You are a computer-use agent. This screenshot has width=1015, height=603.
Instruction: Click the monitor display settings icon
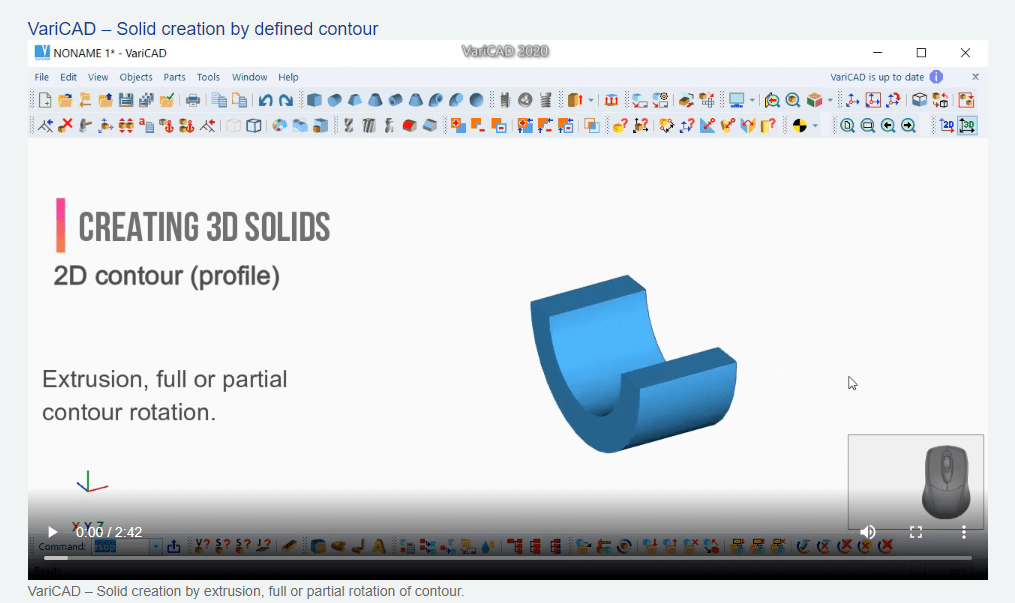click(x=737, y=100)
